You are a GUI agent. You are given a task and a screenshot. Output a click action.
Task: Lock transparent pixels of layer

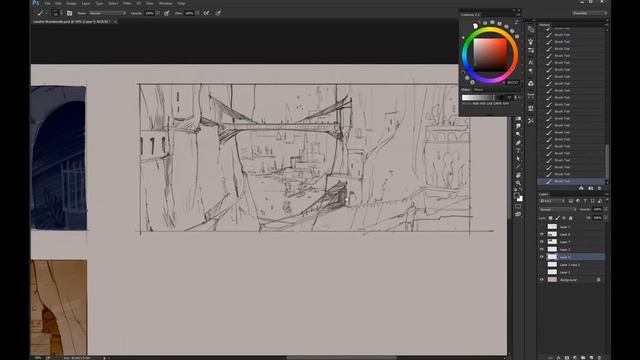pos(550,218)
